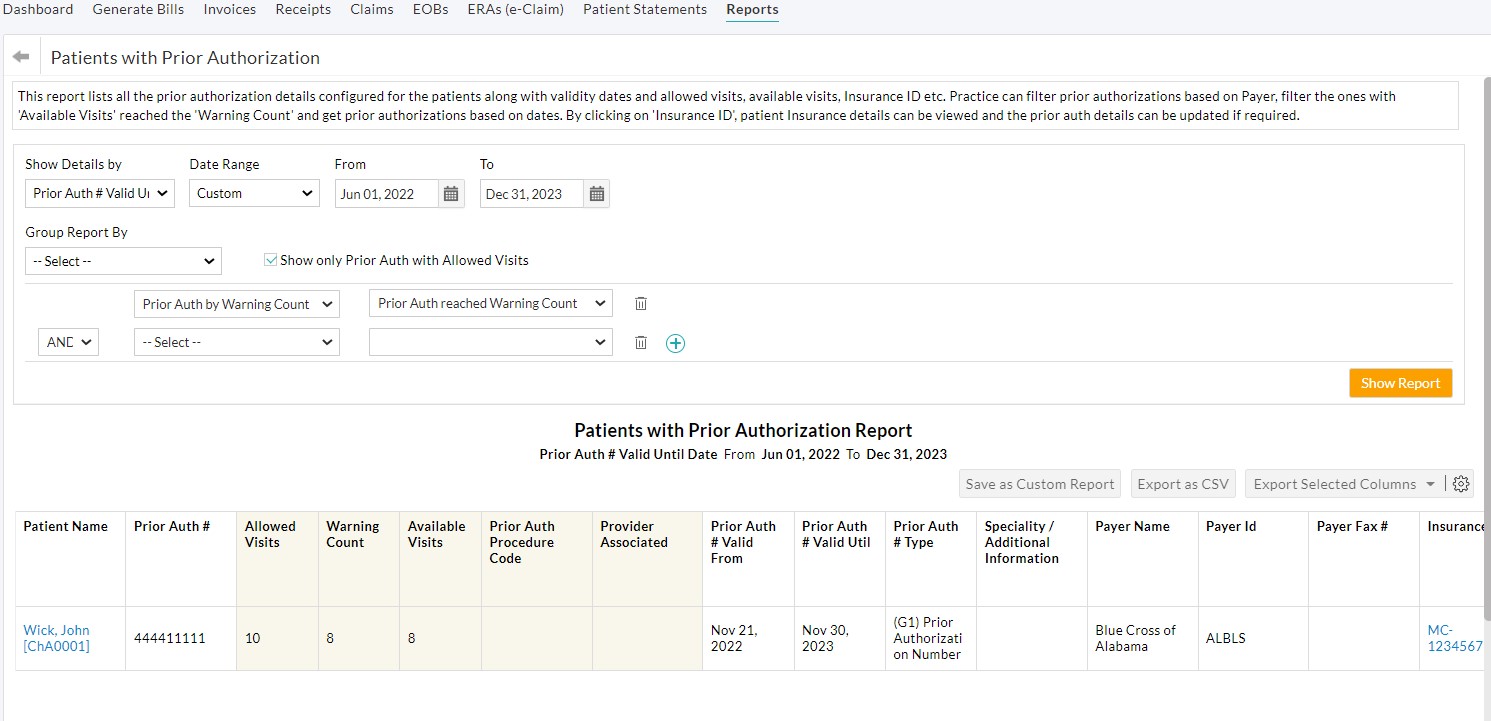Switch to the Claims tab

click(371, 9)
